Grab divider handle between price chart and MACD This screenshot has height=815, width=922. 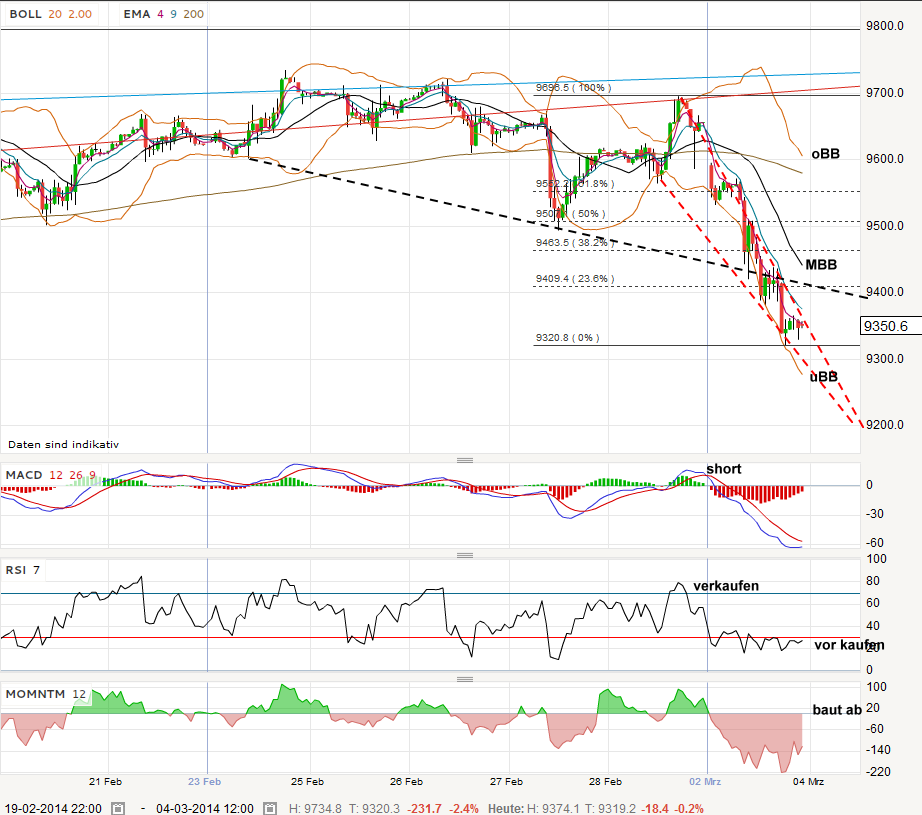(x=465, y=460)
